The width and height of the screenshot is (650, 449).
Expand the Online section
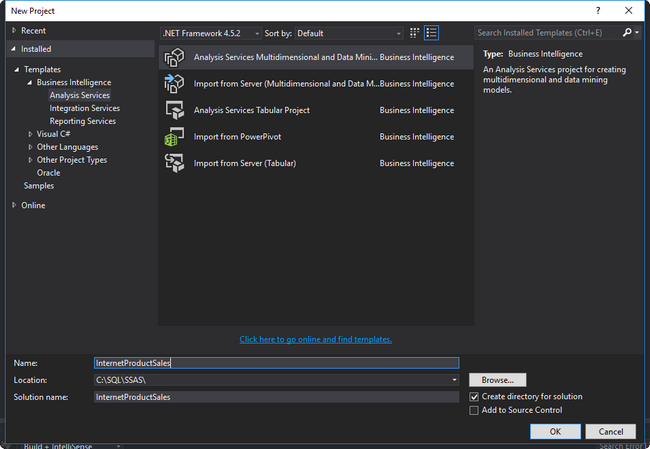tap(14, 205)
